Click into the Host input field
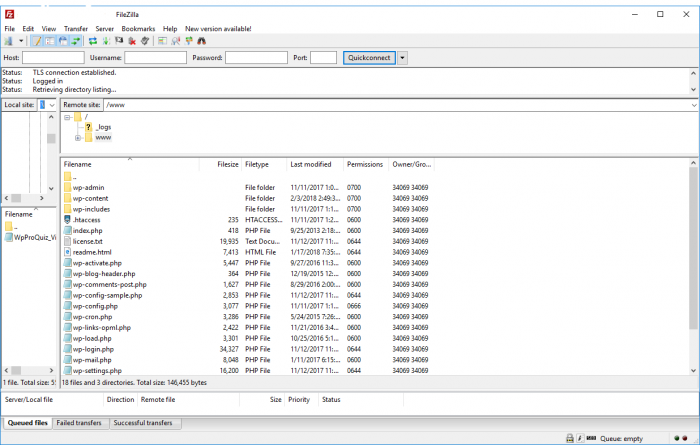The width and height of the screenshot is (700, 445). [52, 58]
